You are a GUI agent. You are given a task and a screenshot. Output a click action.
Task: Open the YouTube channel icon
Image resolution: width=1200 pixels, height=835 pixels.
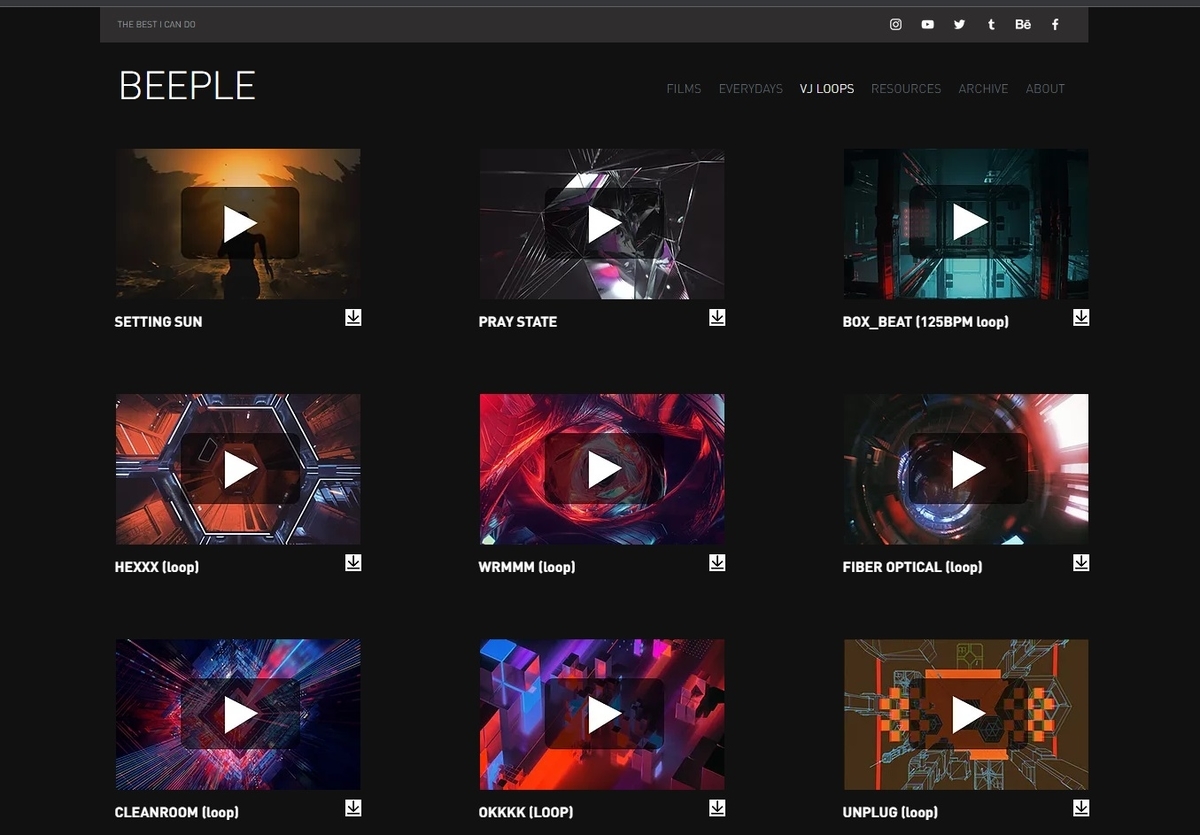pyautogui.click(x=928, y=24)
